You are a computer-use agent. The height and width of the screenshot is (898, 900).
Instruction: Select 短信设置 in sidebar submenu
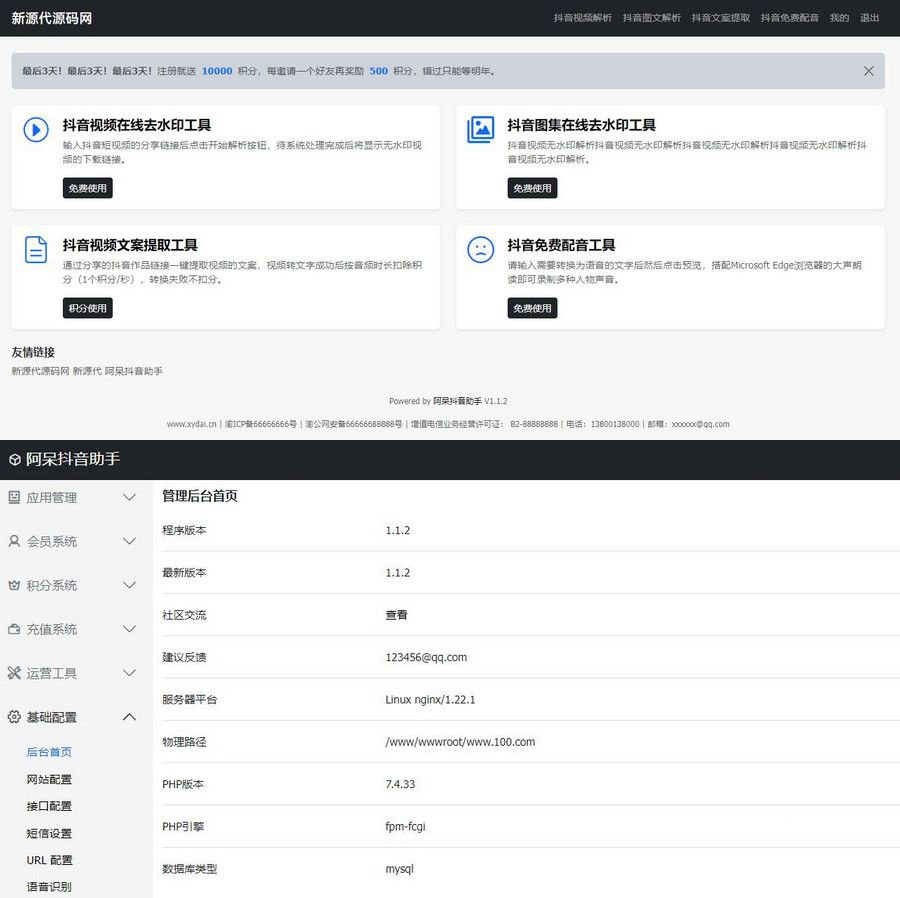[x=49, y=833]
